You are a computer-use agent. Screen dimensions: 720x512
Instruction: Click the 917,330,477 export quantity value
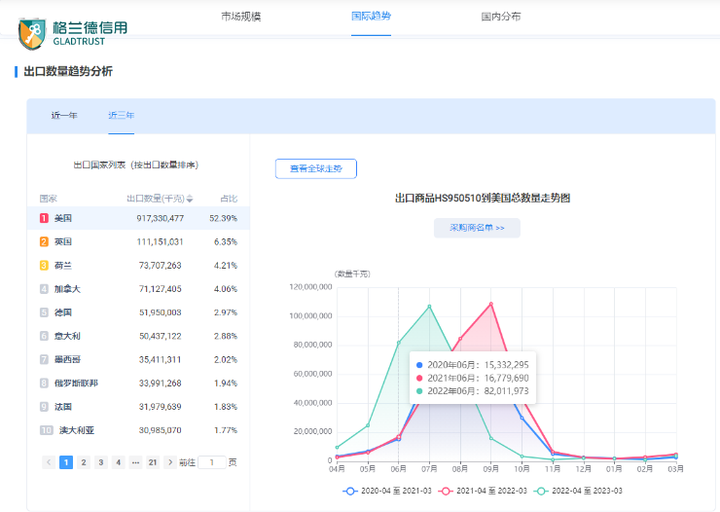click(x=160, y=218)
